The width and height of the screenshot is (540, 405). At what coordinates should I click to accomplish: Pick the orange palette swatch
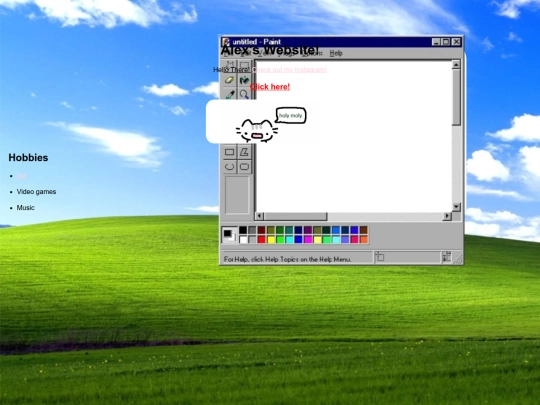[364, 239]
